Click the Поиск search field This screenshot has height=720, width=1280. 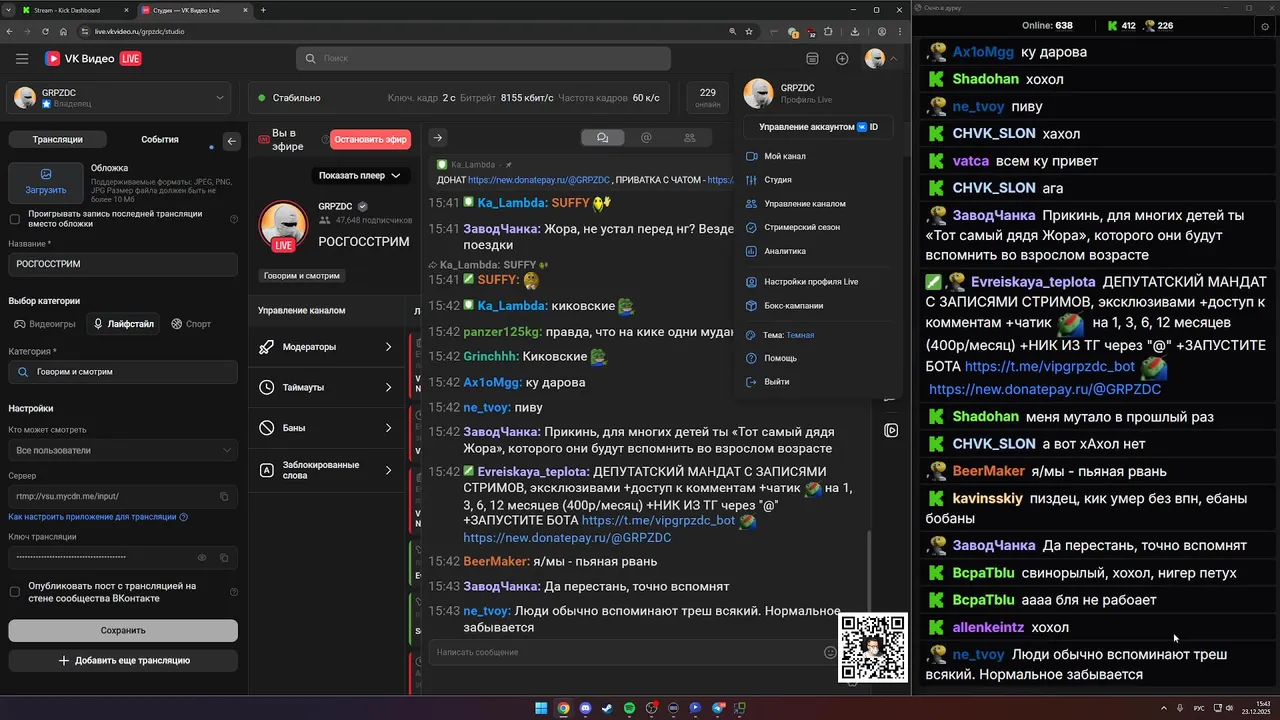click(483, 59)
